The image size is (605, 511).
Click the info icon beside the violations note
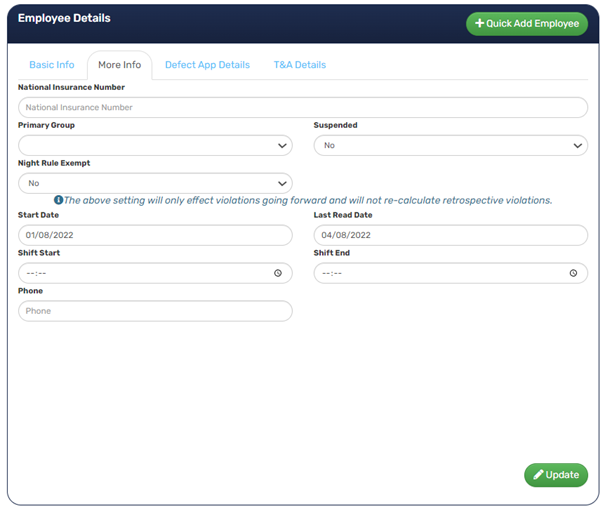click(58, 200)
